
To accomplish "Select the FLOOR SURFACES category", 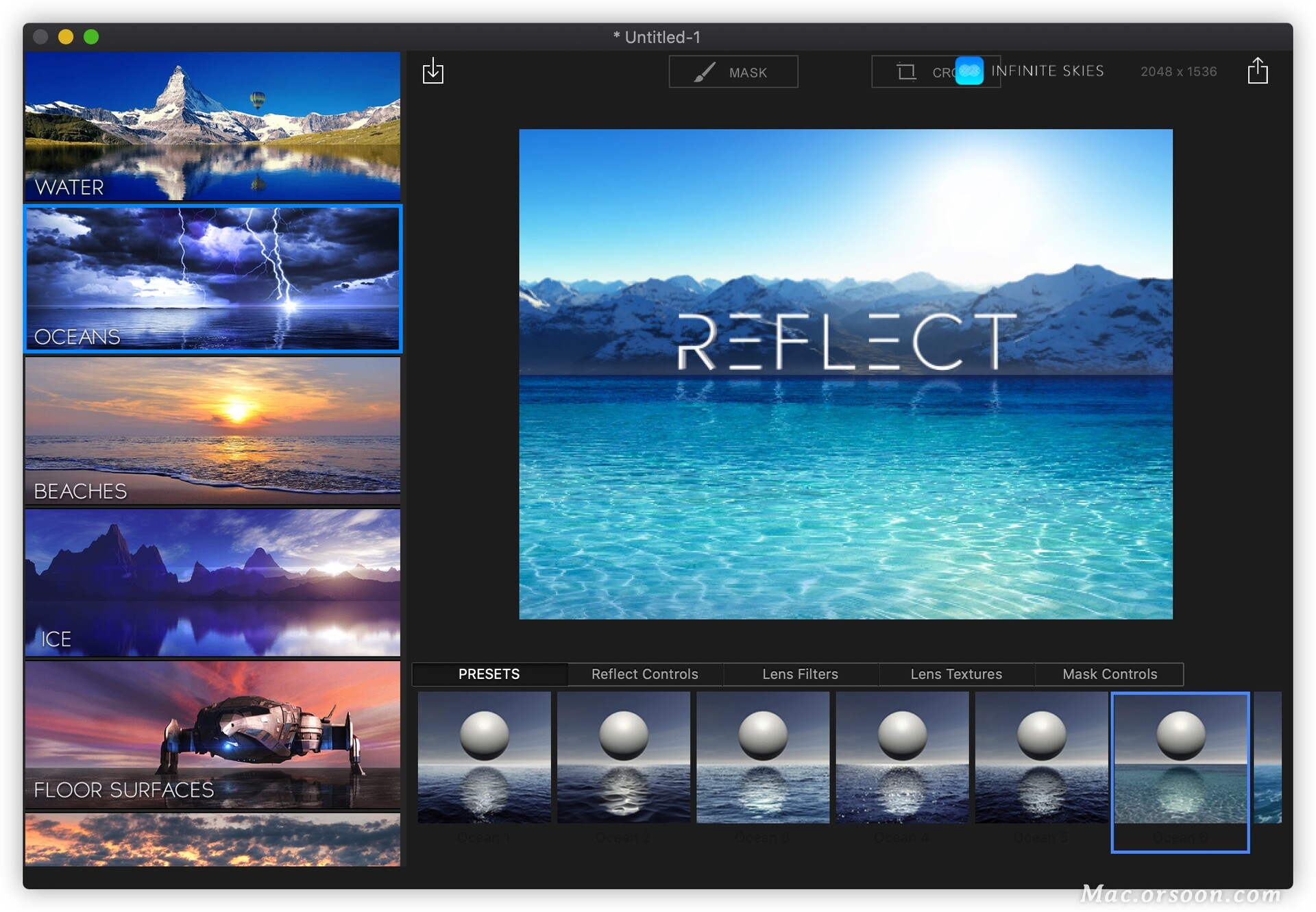I will tap(212, 735).
